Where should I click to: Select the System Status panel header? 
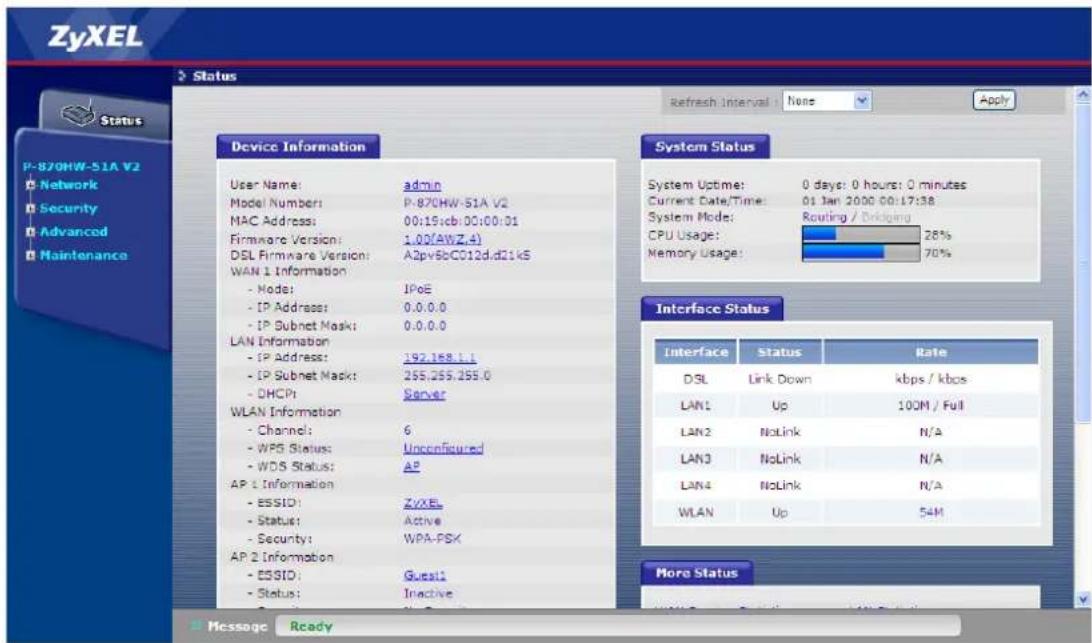coord(705,146)
